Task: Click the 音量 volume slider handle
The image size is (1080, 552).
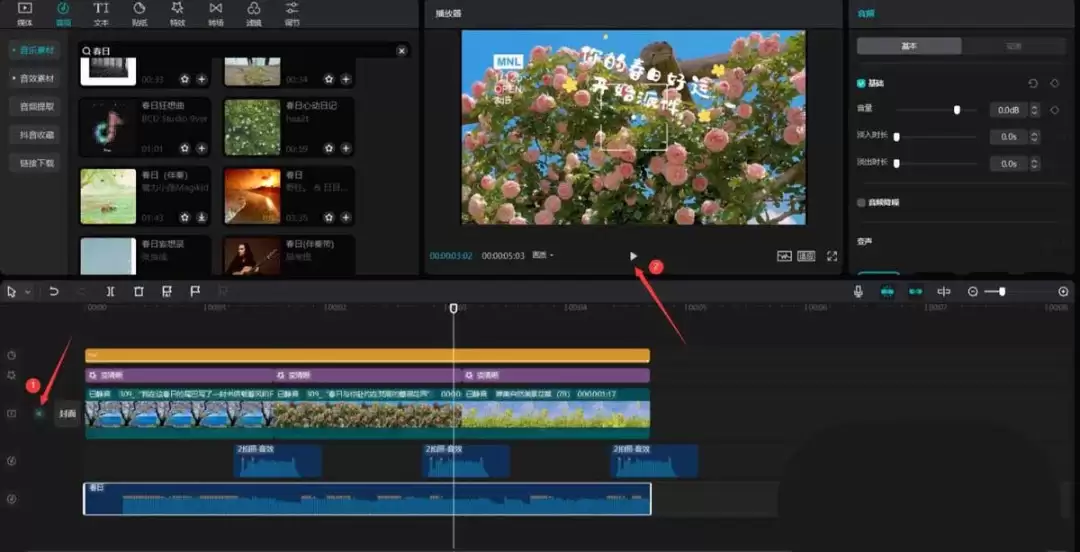Action: click(x=957, y=110)
